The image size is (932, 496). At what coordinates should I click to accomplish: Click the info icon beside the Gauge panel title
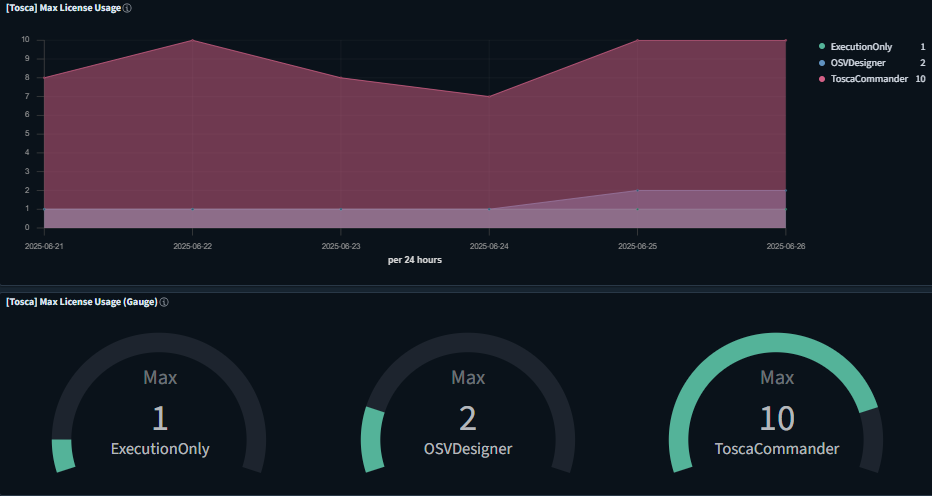[x=164, y=302]
